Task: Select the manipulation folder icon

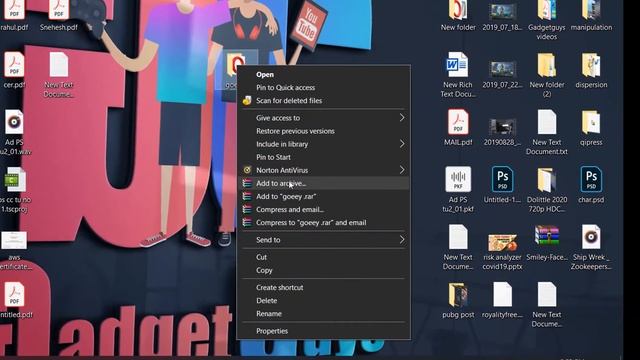Action: pyautogui.click(x=591, y=10)
